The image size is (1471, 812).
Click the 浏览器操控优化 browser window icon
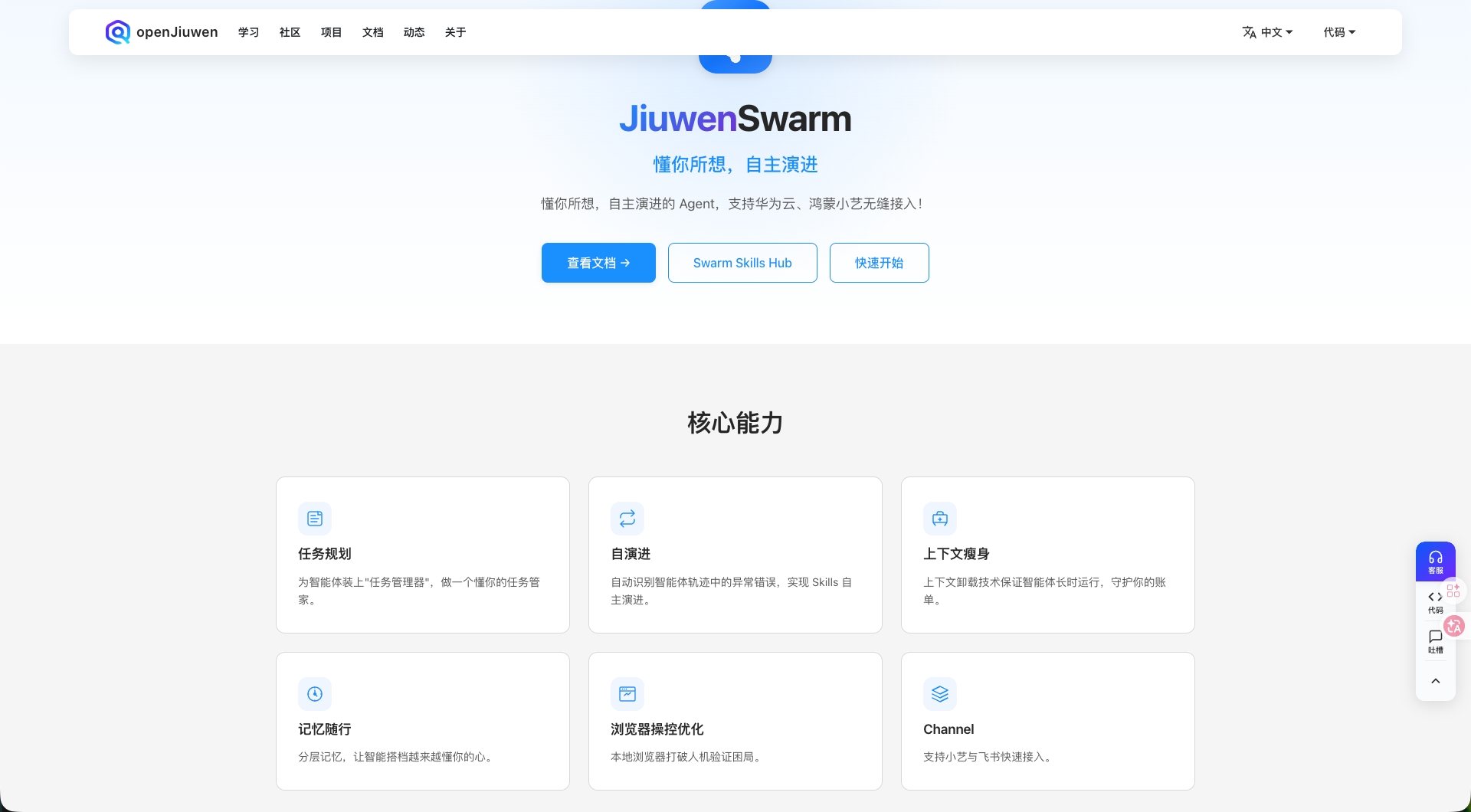[627, 694]
